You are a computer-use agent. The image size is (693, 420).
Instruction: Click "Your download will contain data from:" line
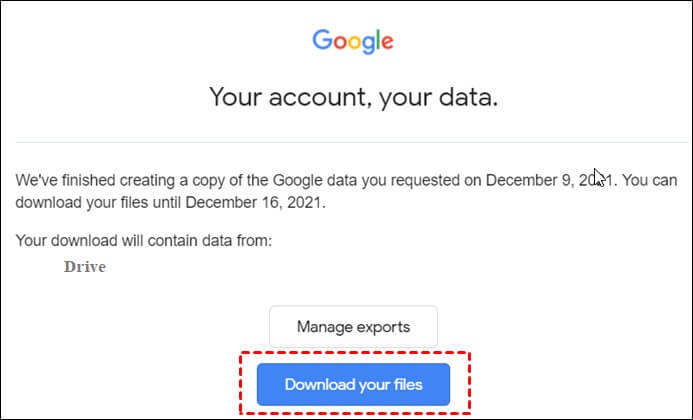pos(144,241)
